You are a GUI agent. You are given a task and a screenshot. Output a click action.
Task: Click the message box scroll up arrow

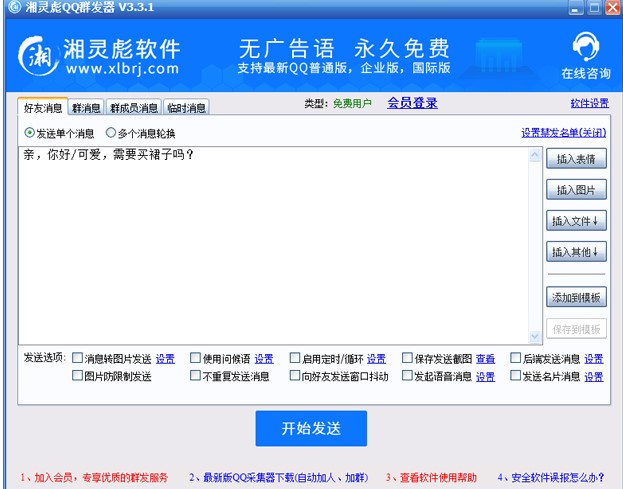[535, 155]
